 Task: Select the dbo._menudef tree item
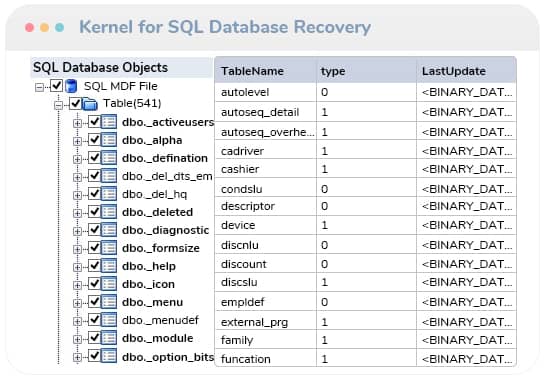160,320
